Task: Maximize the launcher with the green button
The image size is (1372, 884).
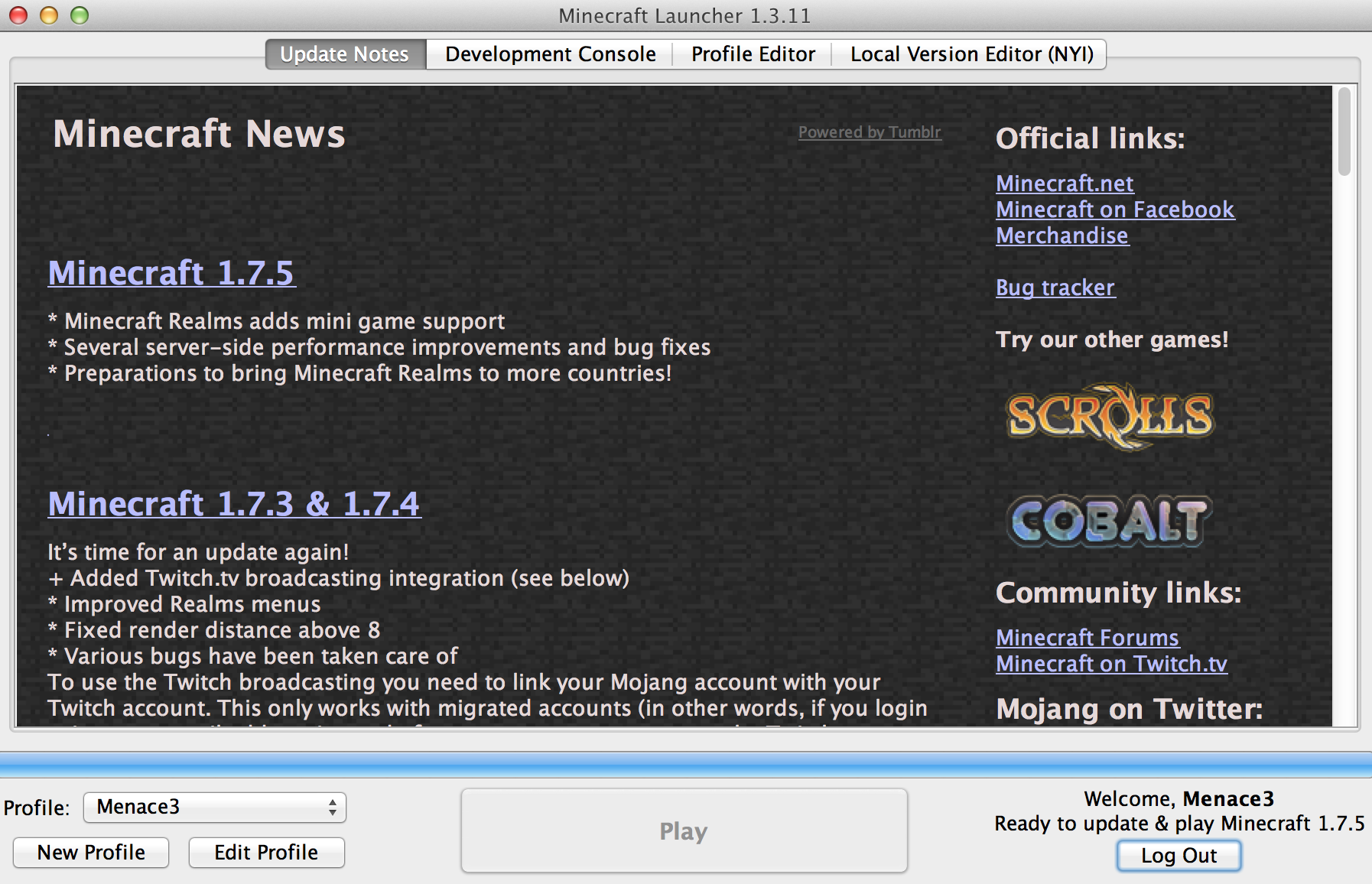Action: click(80, 15)
